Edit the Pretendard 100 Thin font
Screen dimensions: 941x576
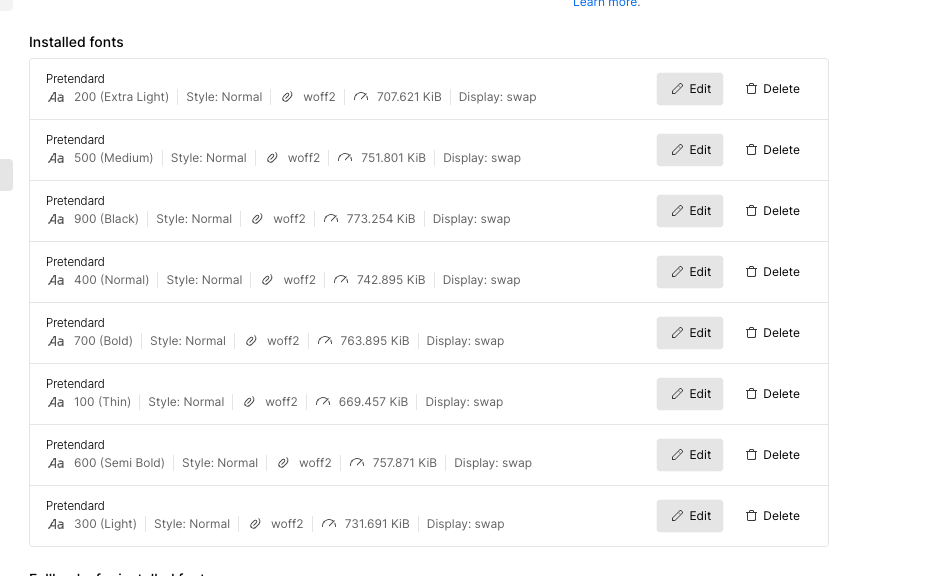pos(690,394)
